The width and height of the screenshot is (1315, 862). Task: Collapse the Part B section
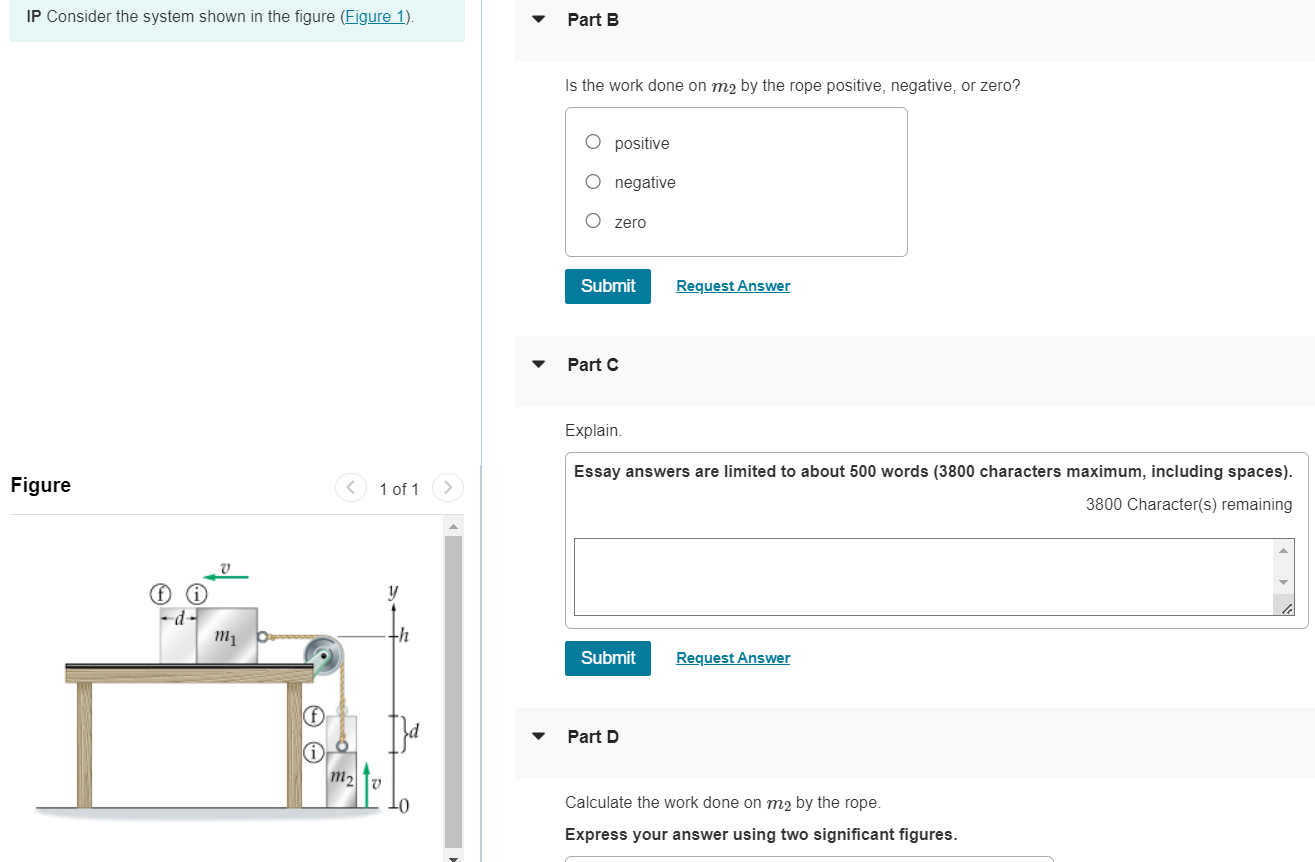pyautogui.click(x=539, y=20)
